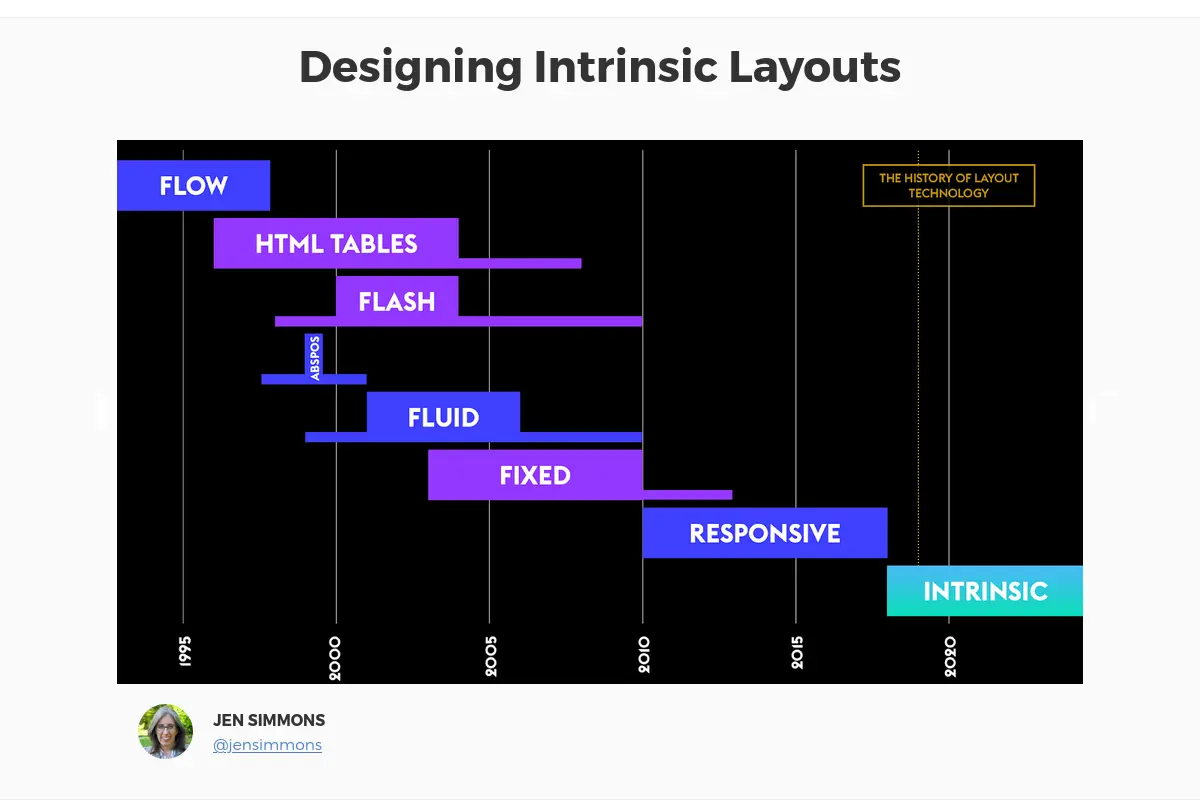
Task: Click the 2000 year label
Action: (x=335, y=658)
